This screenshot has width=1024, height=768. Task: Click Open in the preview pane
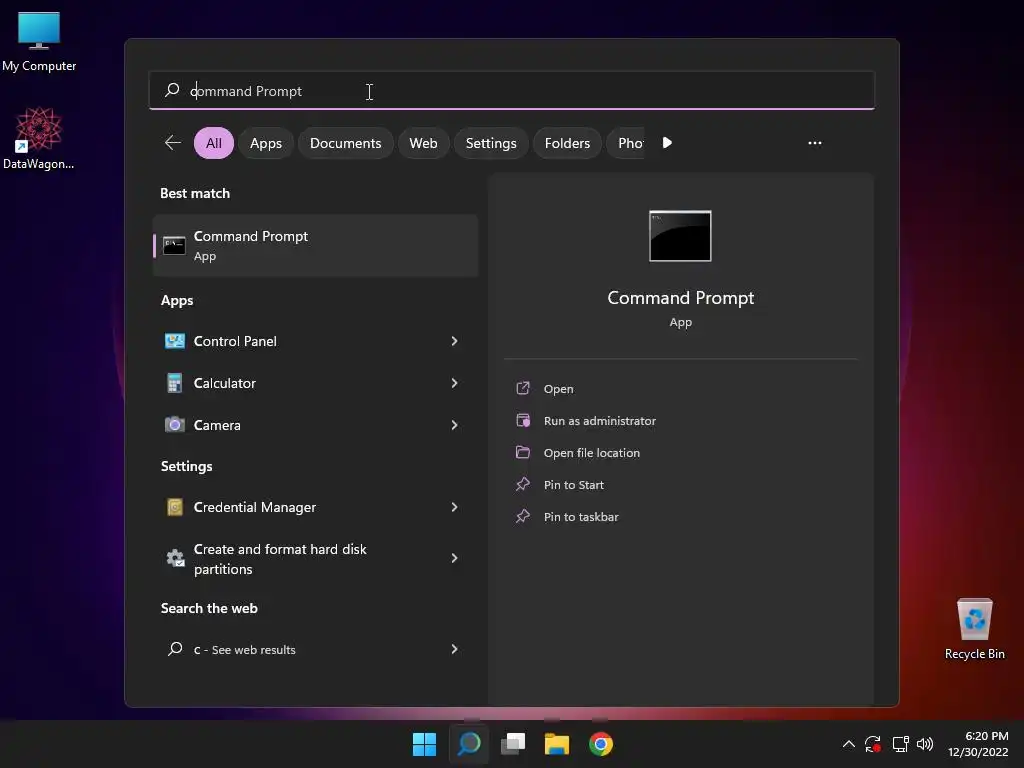558,389
